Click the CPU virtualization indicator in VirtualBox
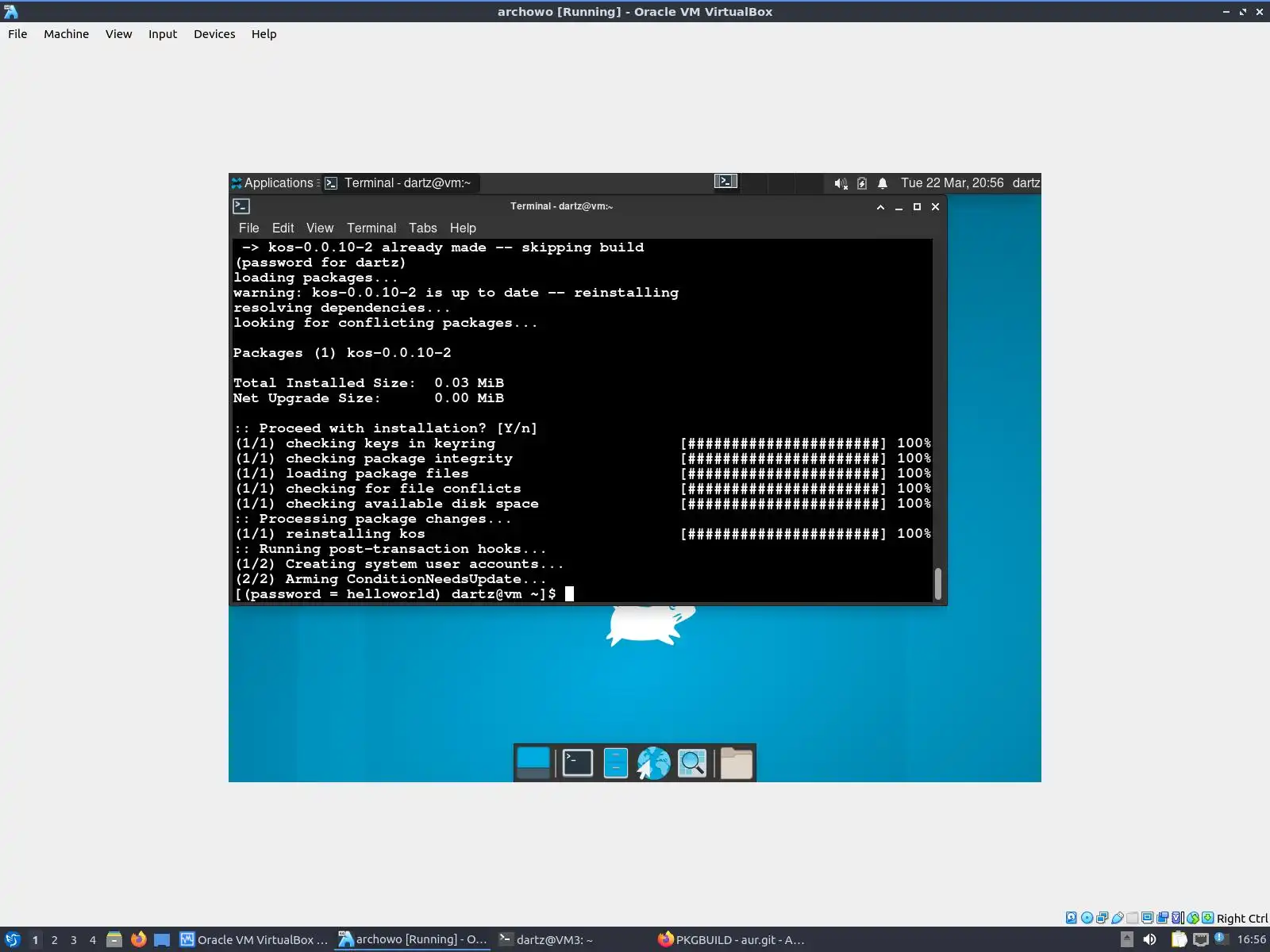The height and width of the screenshot is (952, 1270). click(1178, 918)
